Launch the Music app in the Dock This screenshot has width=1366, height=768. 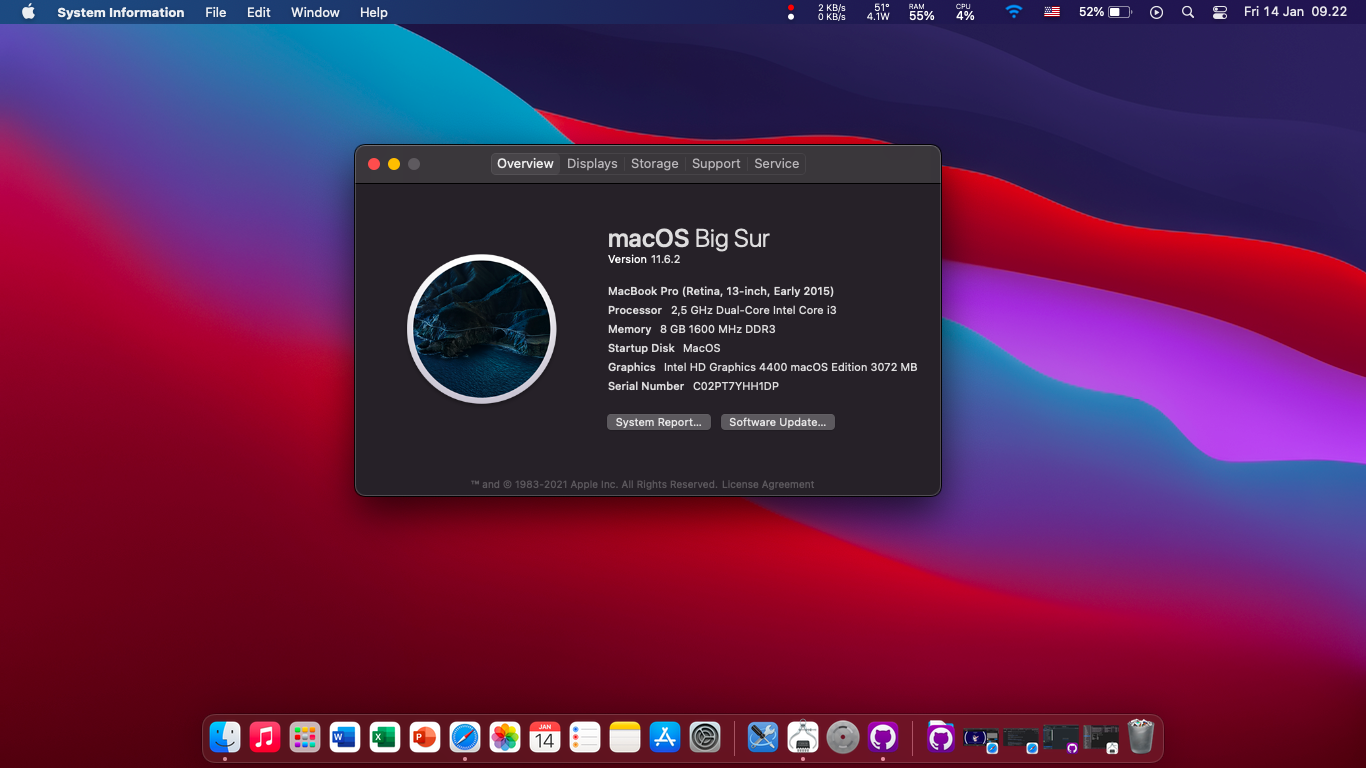265,738
